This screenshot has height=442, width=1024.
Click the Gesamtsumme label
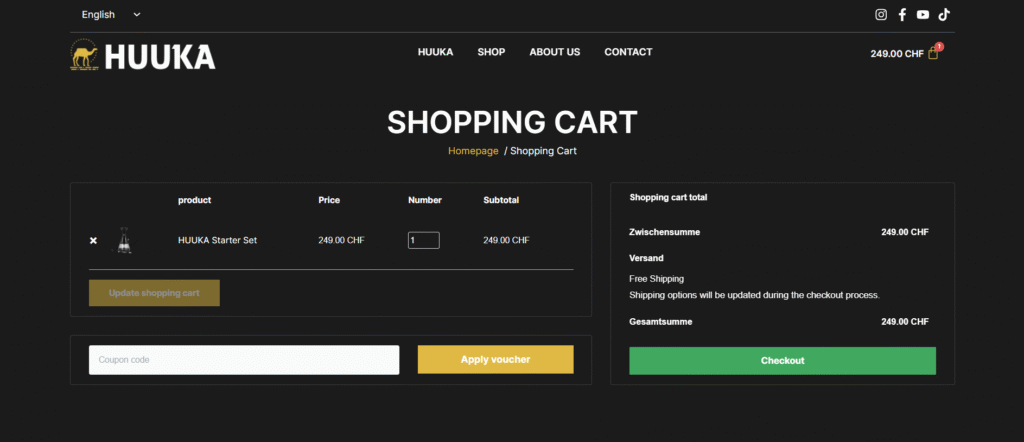coord(661,322)
